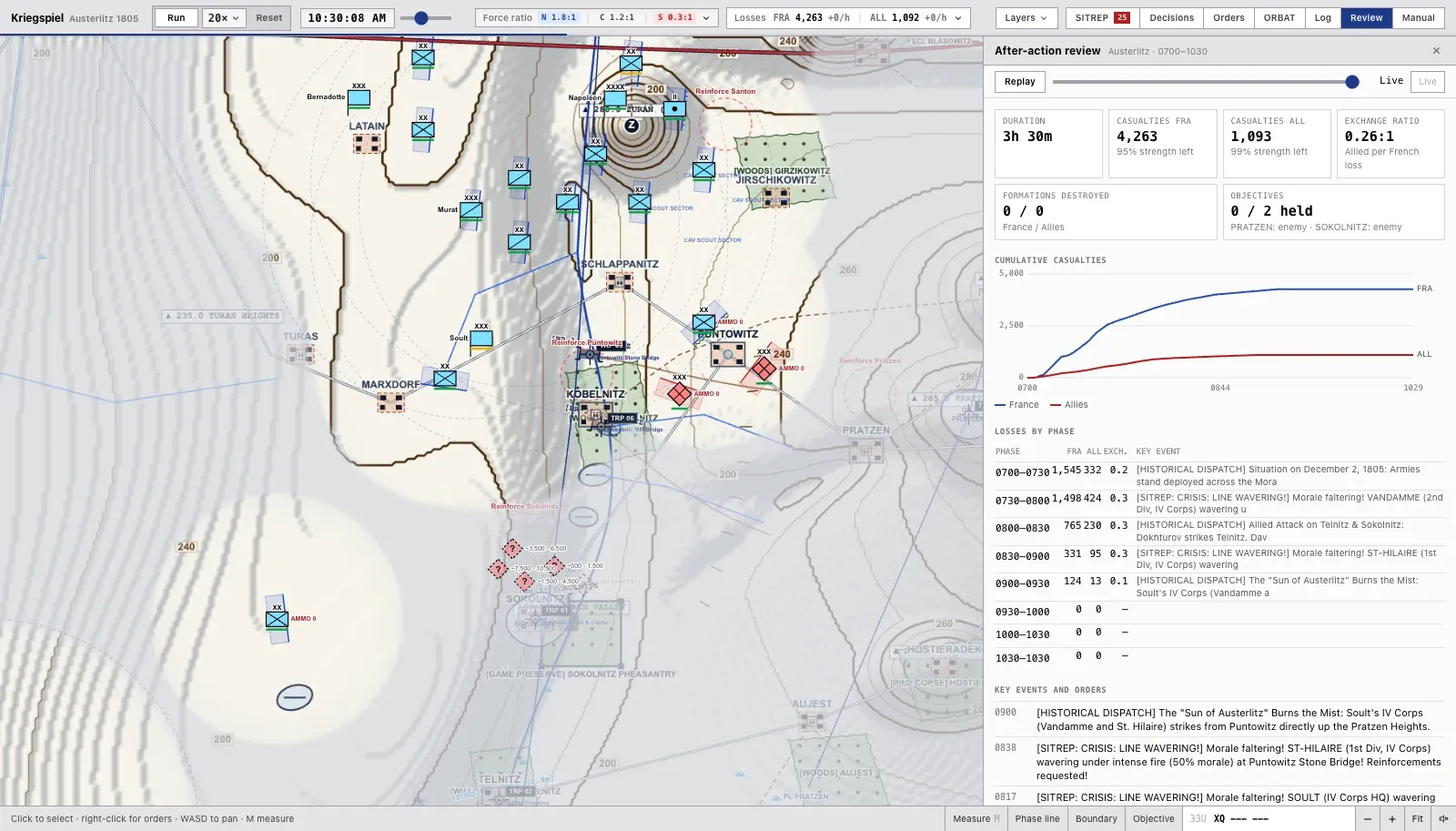Select the Soult corps unit icon
This screenshot has width=1456, height=831.
[x=481, y=339]
